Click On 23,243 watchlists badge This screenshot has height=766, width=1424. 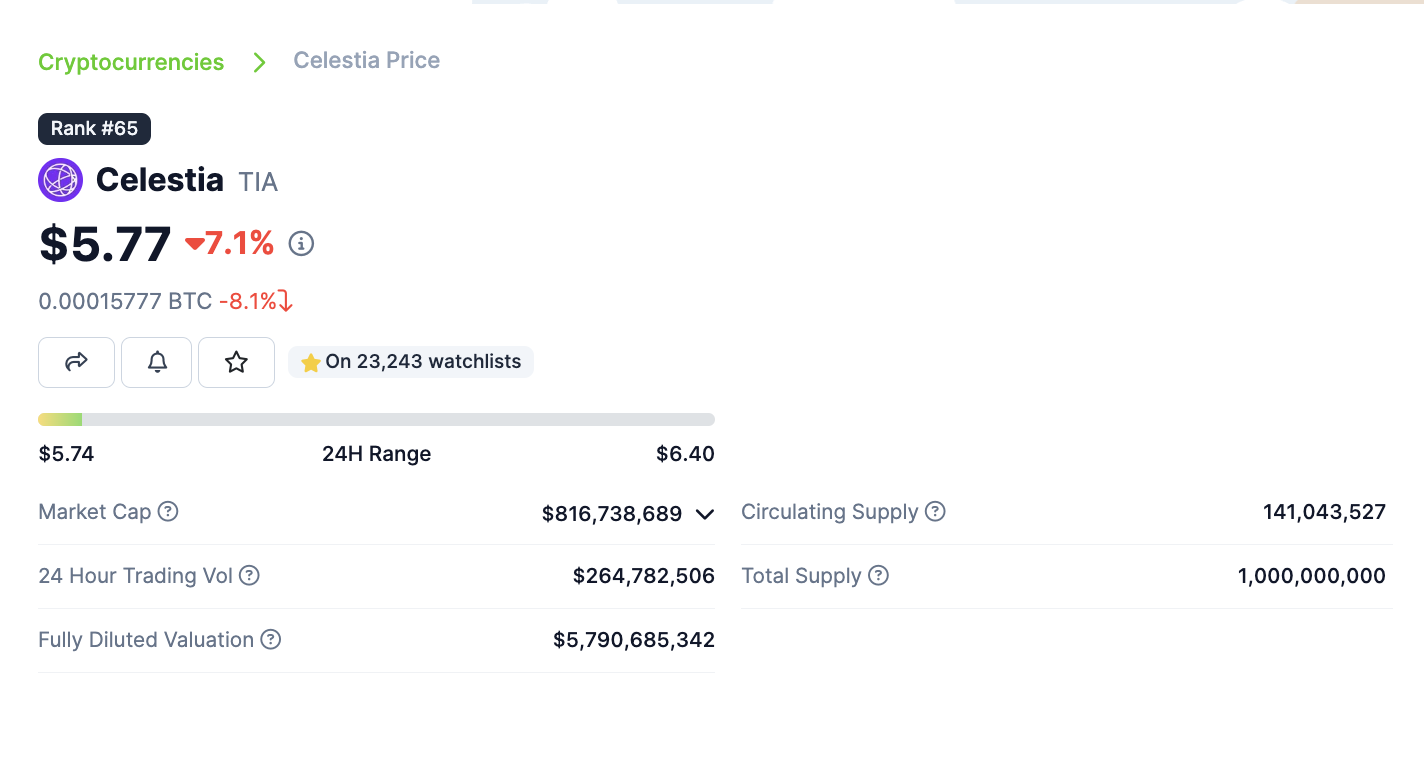[x=411, y=362]
